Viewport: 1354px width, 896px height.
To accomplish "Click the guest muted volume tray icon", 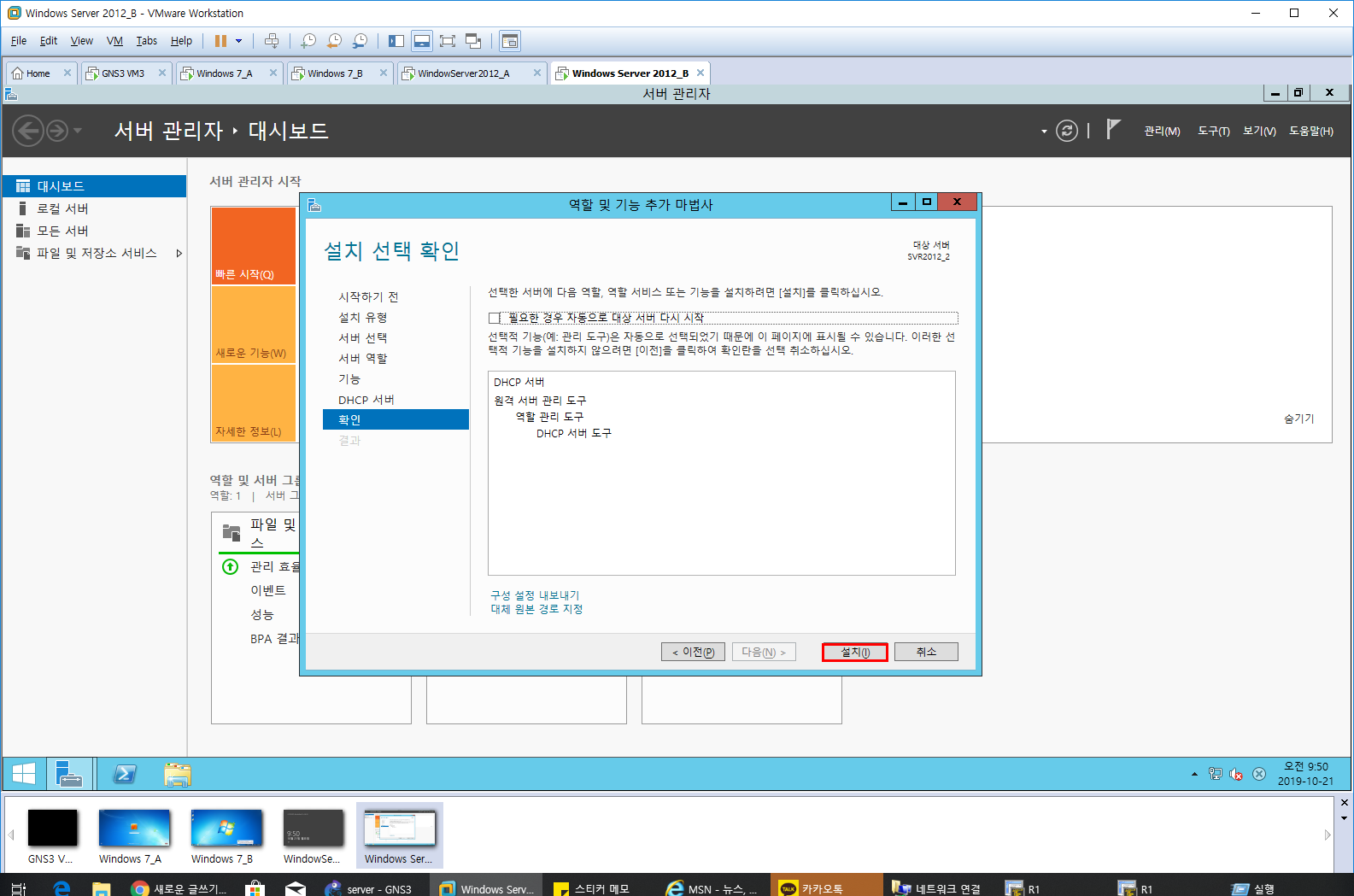I will pyautogui.click(x=1236, y=774).
